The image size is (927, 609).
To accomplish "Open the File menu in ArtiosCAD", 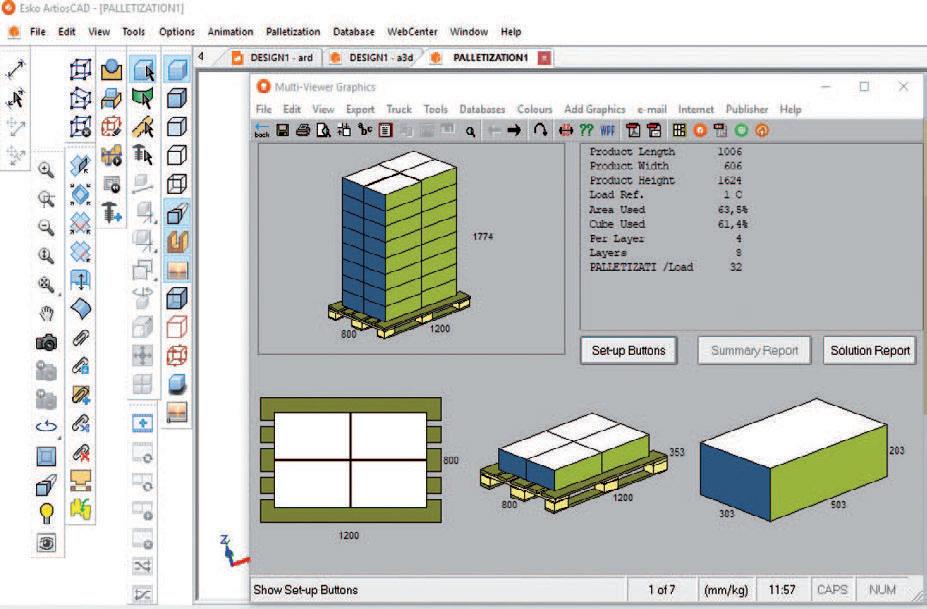I will pos(38,31).
